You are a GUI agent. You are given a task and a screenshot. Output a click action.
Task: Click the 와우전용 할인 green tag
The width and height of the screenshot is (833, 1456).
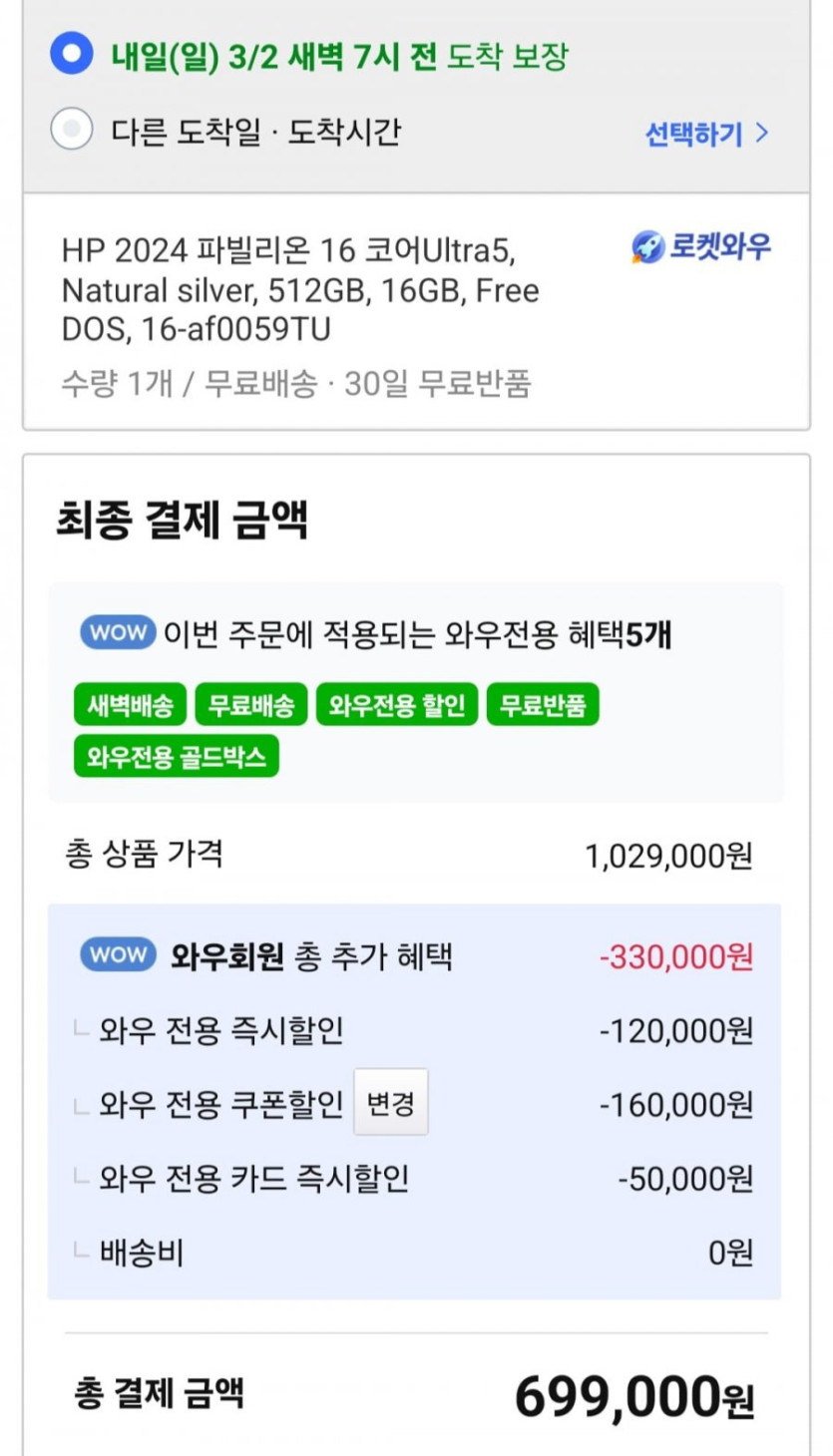(397, 706)
